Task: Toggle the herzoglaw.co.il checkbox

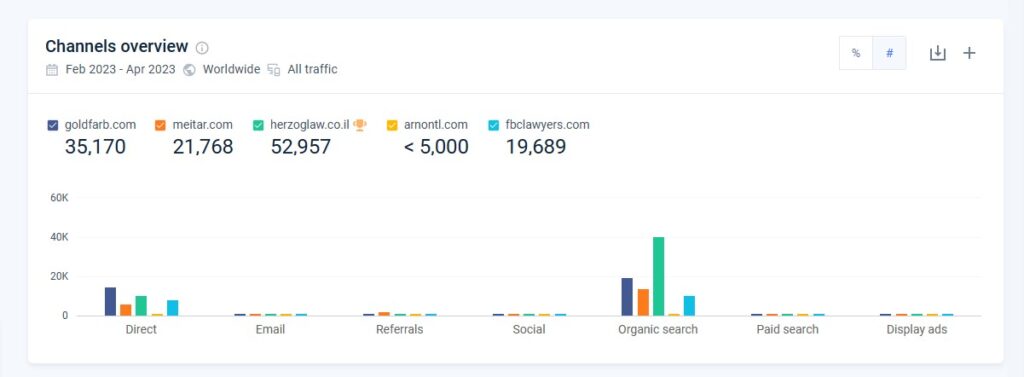Action: (259, 125)
